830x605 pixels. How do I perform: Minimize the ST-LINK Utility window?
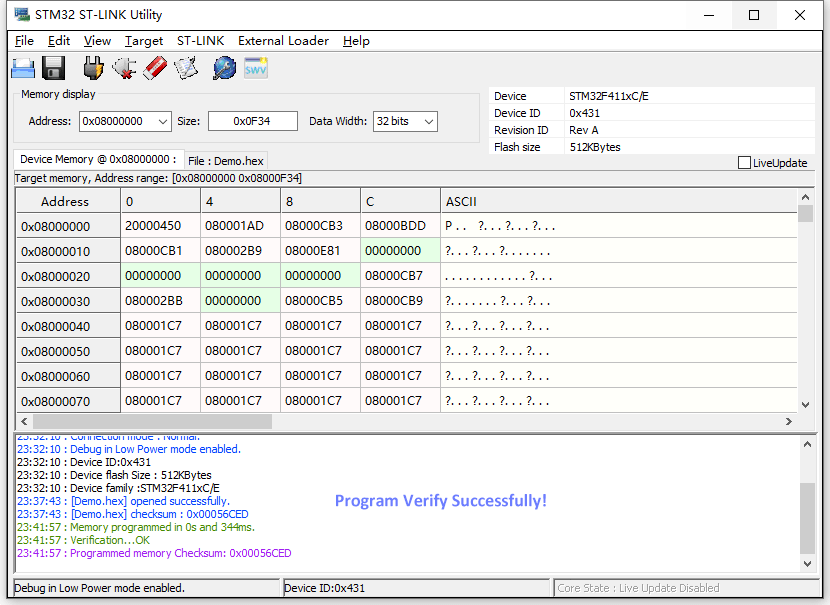[x=709, y=15]
